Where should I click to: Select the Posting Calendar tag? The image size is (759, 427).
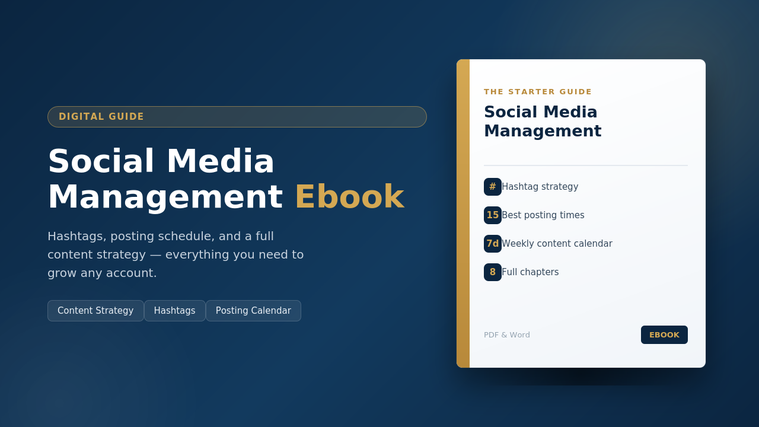click(253, 311)
